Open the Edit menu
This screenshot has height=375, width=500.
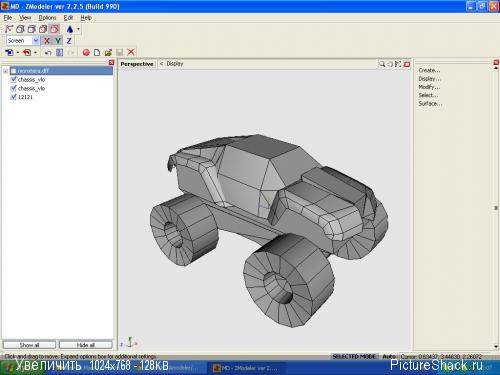click(68, 18)
